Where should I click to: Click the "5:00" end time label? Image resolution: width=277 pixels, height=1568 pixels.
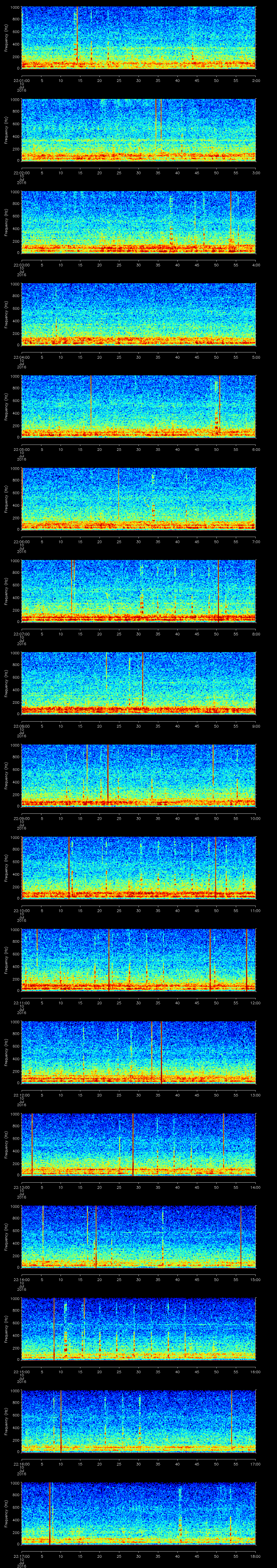click(256, 357)
